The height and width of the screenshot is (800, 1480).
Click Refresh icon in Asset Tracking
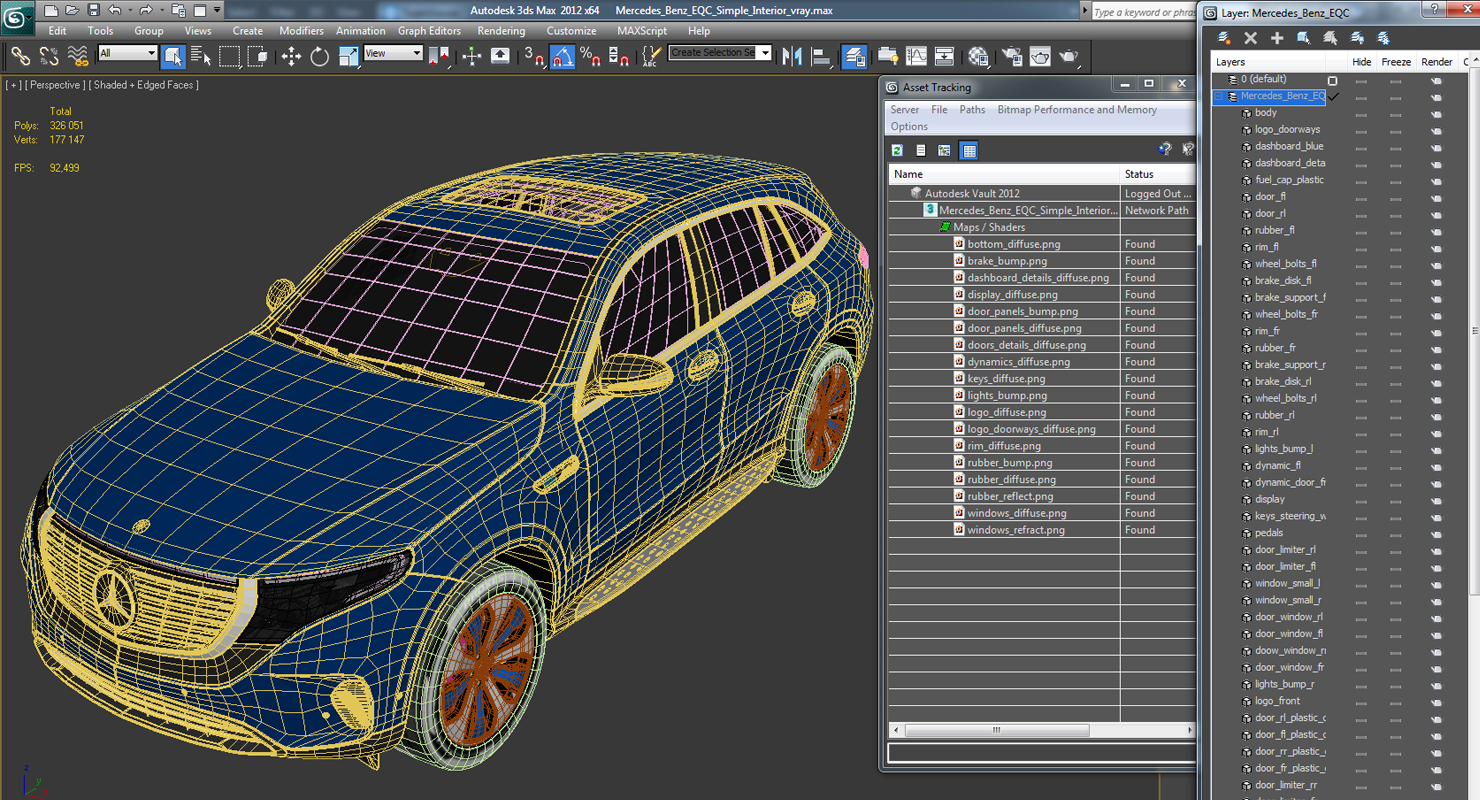point(897,150)
